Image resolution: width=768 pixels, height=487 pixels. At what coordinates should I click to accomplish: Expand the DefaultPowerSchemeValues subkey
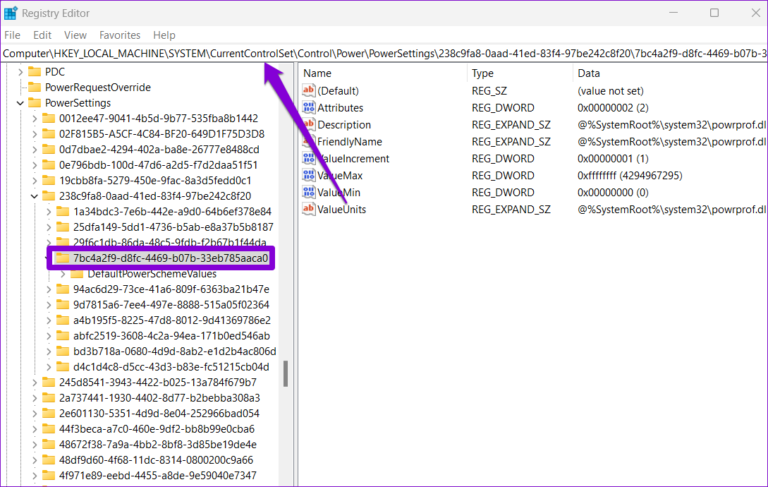[x=62, y=273]
